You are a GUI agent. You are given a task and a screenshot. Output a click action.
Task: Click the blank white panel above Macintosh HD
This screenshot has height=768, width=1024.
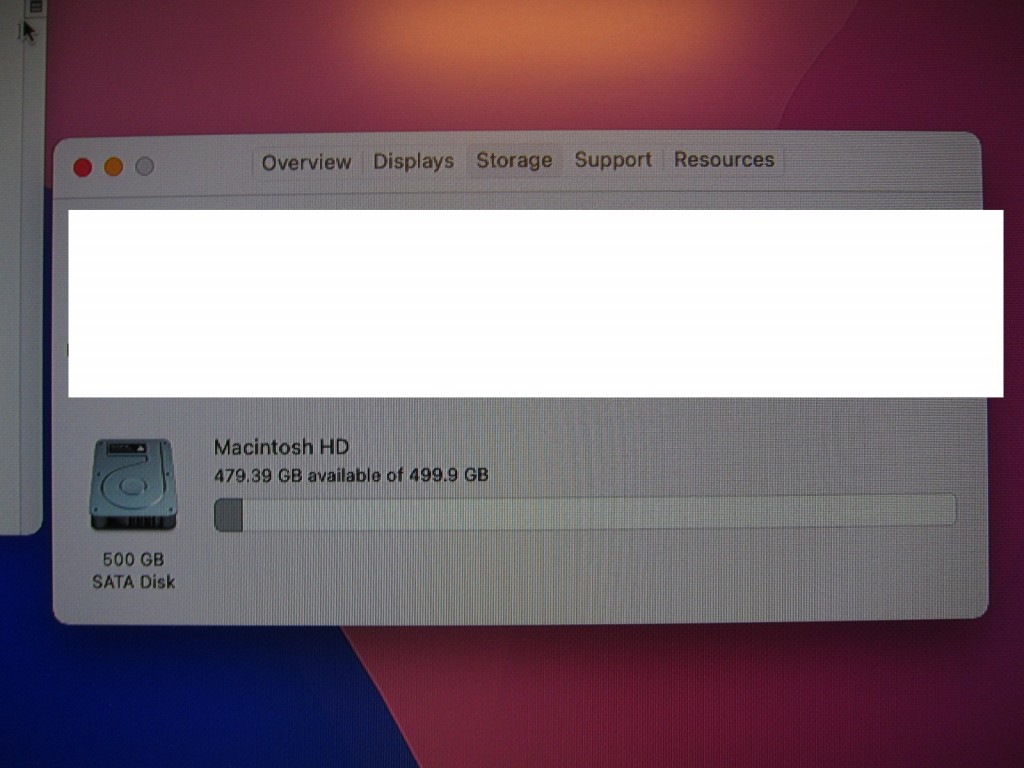535,303
